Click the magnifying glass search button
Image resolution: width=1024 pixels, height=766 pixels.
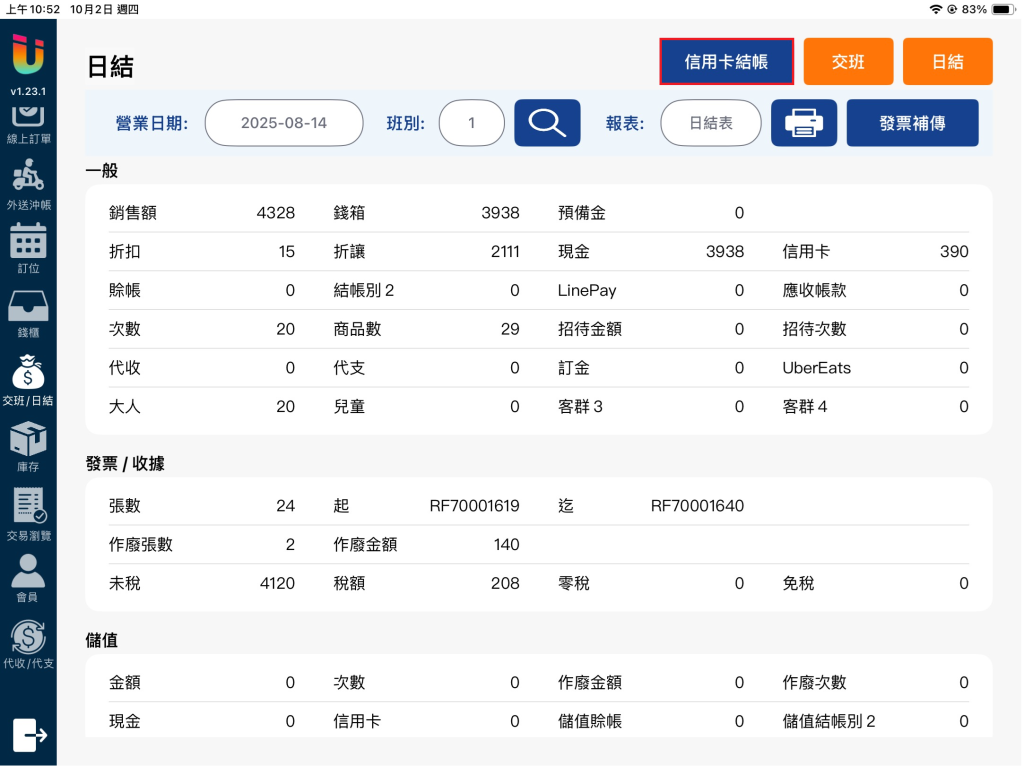[547, 123]
